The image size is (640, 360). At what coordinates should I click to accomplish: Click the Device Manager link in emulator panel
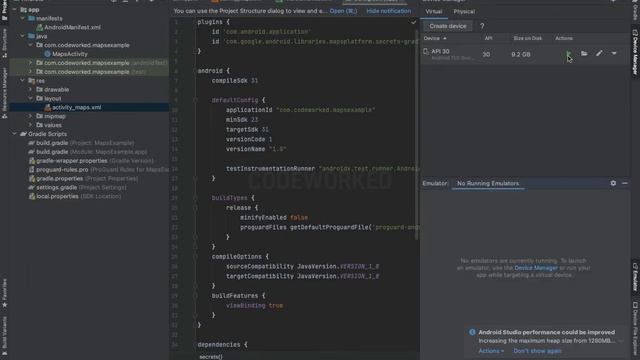(536, 268)
